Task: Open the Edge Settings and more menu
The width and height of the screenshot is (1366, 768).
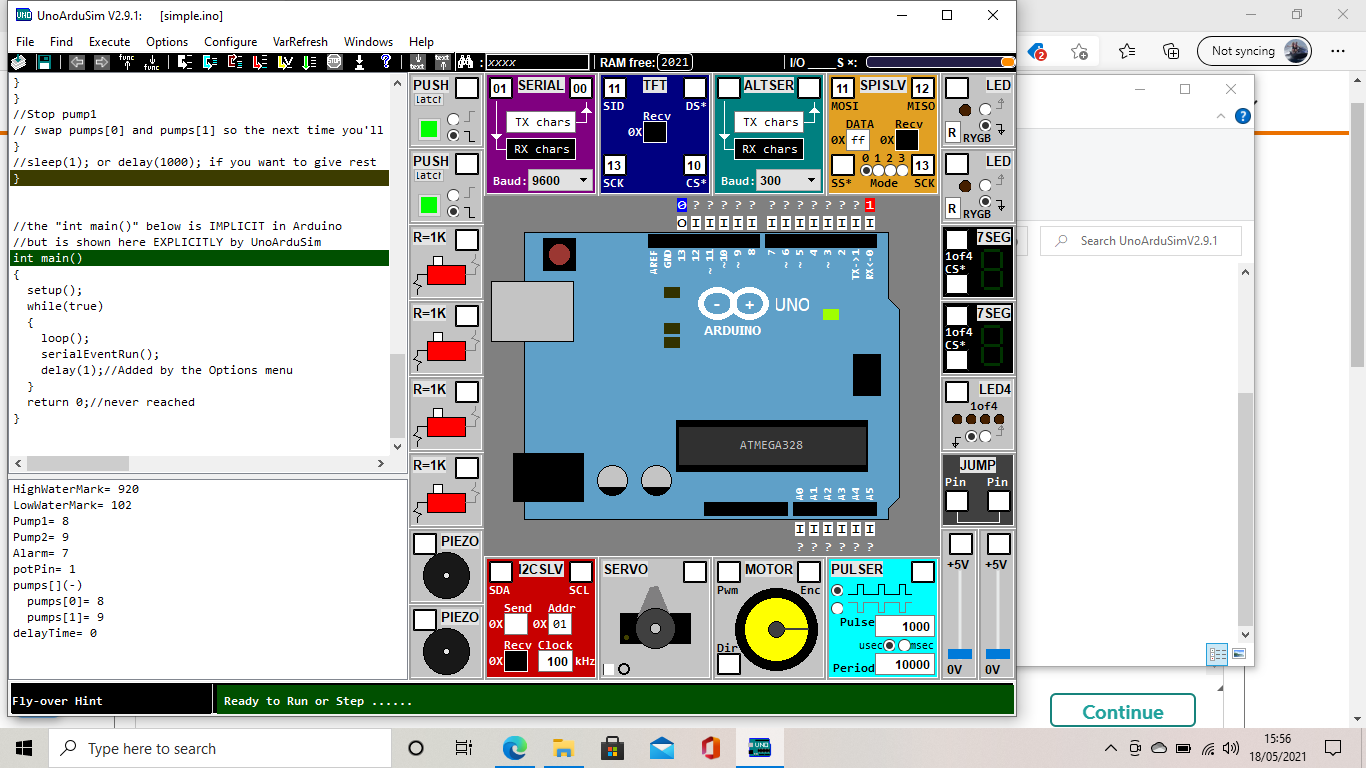Action: 1338,51
